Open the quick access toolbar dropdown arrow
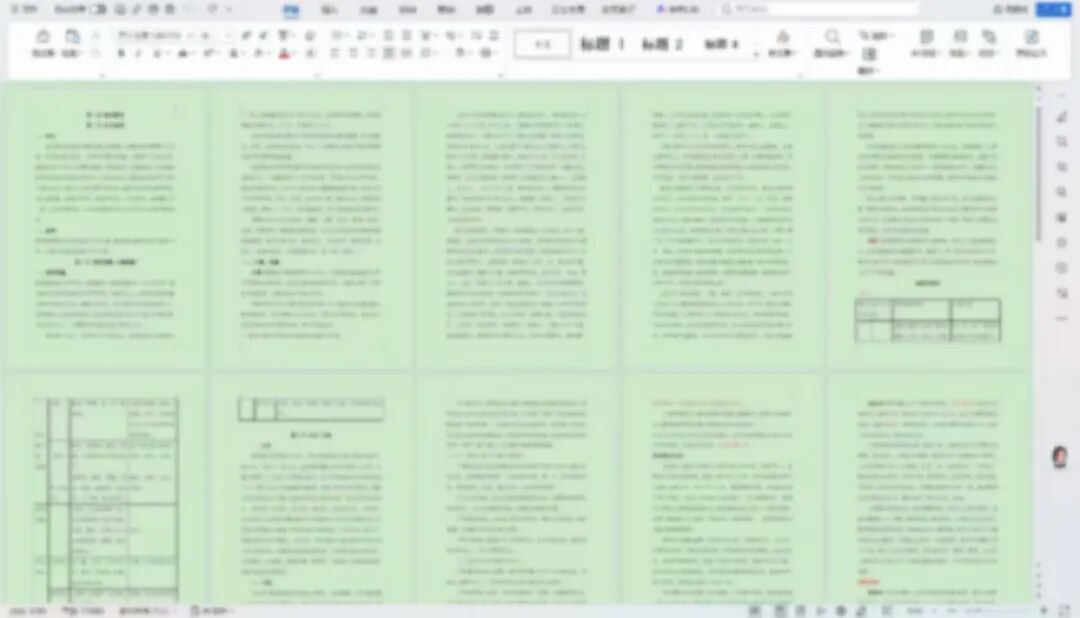Image resolution: width=1080 pixels, height=618 pixels. [x=229, y=9]
